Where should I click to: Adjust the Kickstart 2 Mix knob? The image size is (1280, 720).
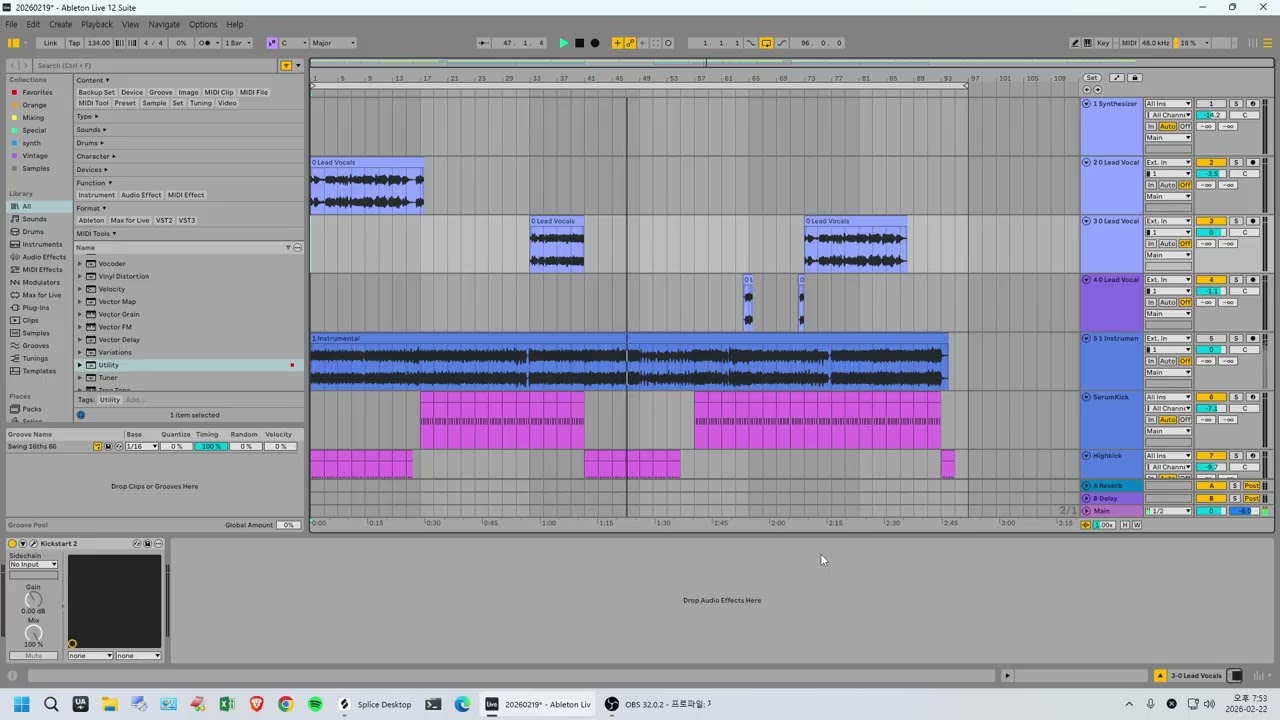(34, 634)
